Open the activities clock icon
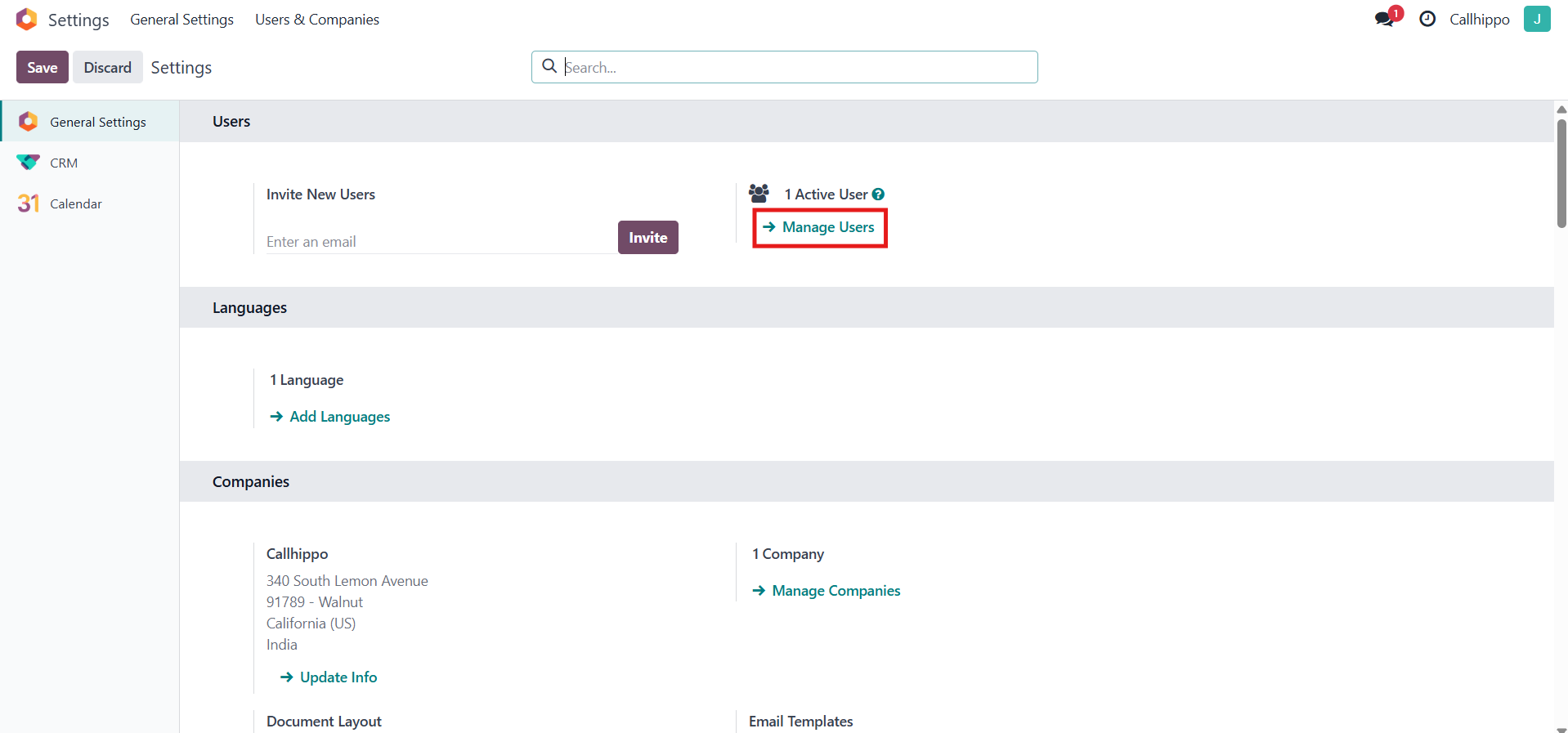 pyautogui.click(x=1427, y=19)
